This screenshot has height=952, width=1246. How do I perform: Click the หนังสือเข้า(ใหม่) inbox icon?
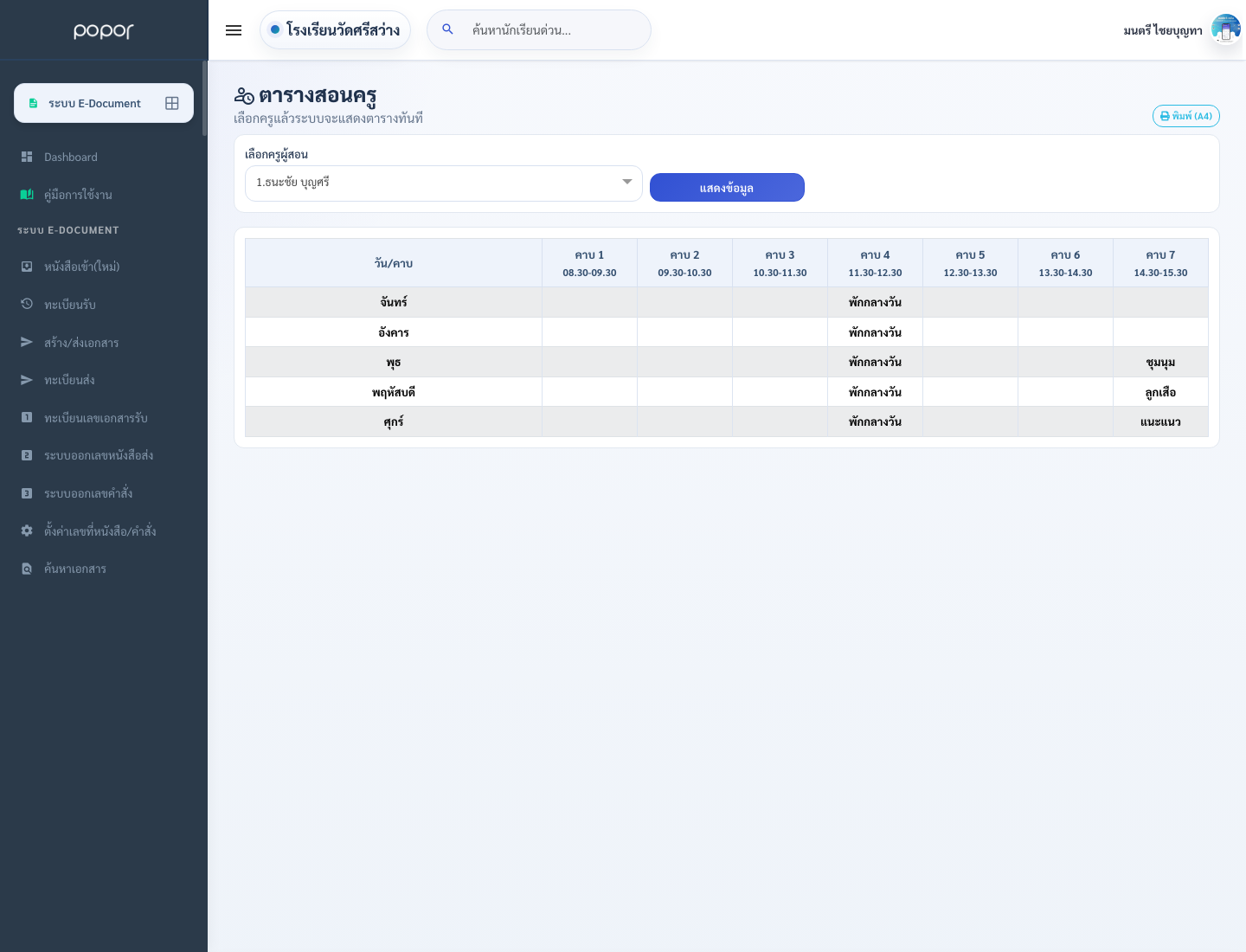pyautogui.click(x=27, y=267)
